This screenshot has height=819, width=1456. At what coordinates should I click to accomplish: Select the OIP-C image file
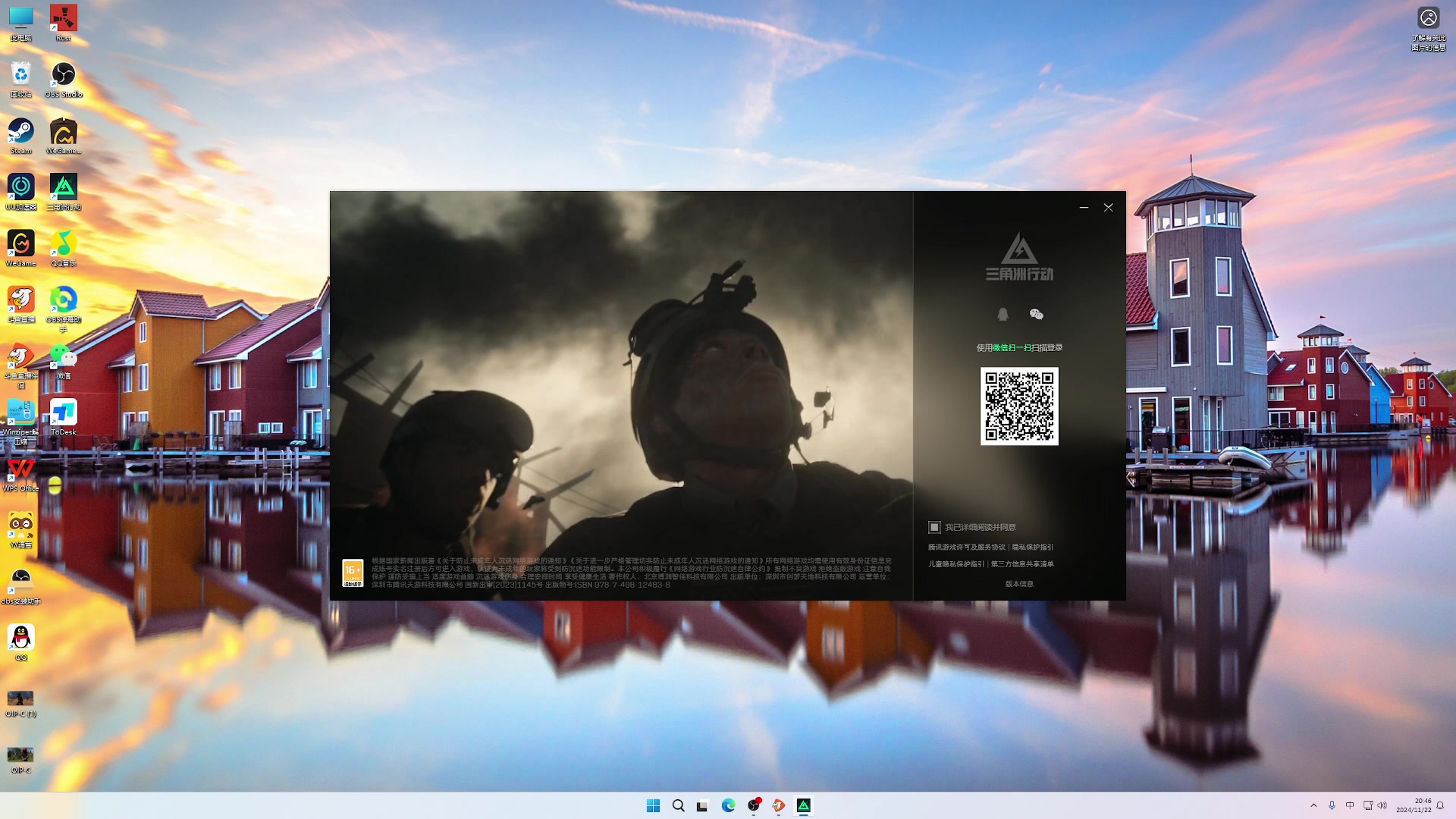pos(21,759)
